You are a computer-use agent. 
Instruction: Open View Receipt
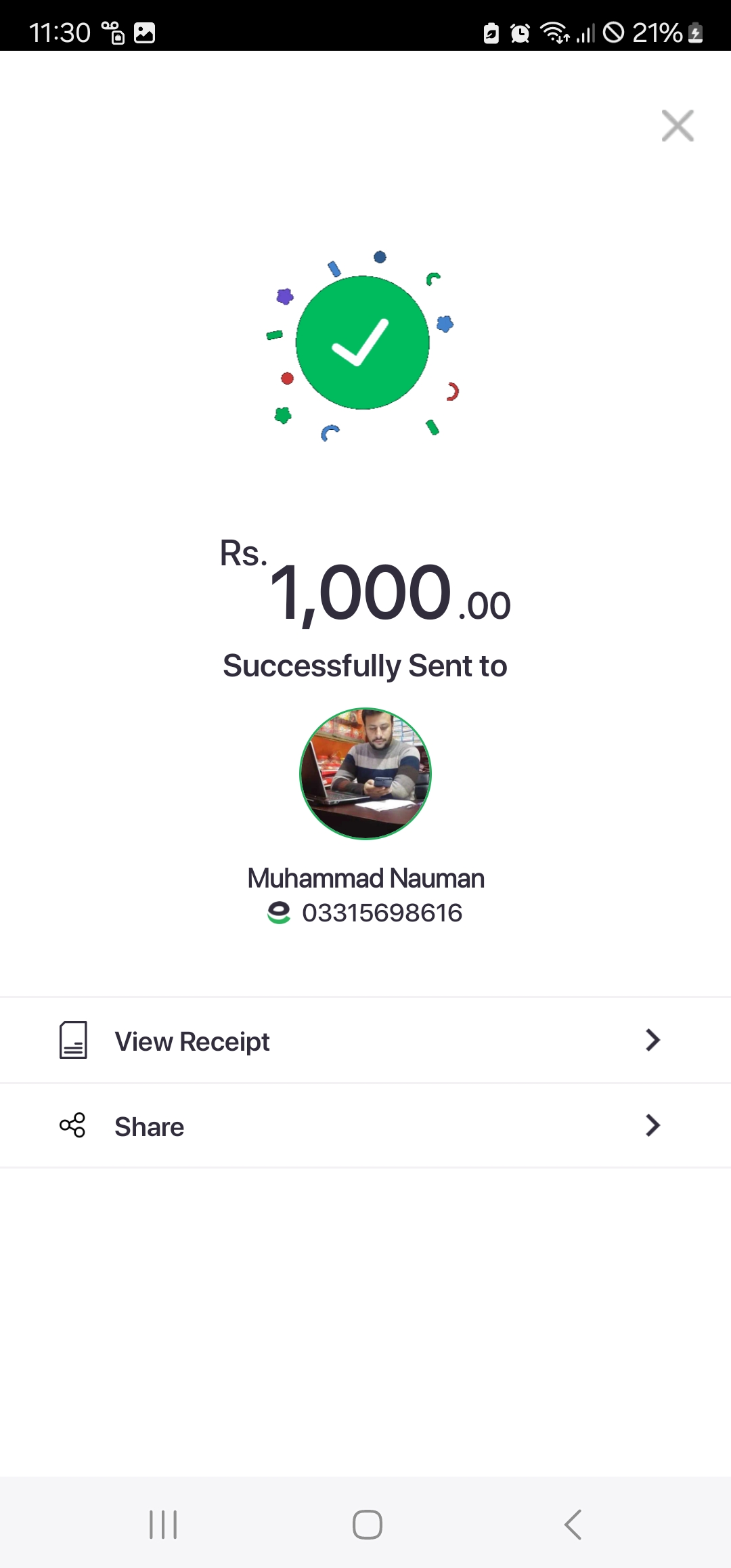pyautogui.click(x=192, y=1041)
